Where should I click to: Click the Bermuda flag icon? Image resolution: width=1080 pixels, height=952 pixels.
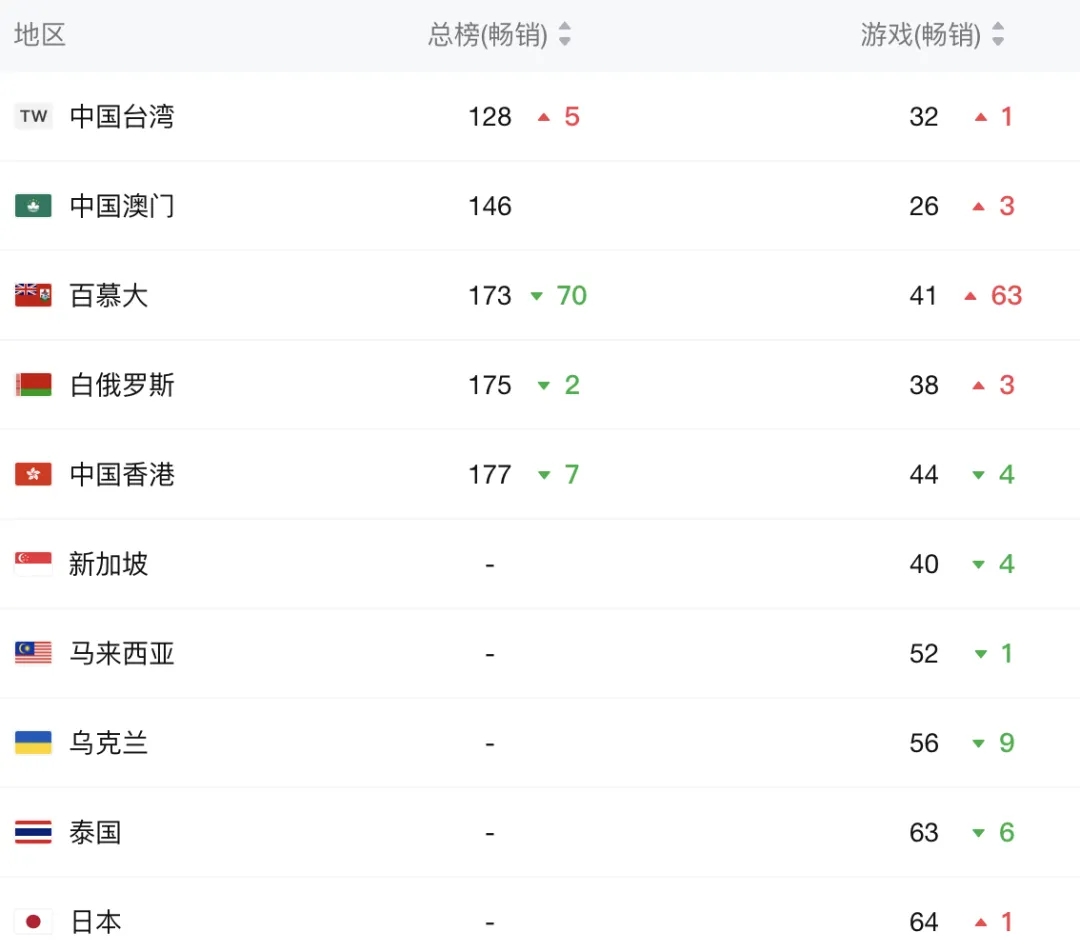33,295
